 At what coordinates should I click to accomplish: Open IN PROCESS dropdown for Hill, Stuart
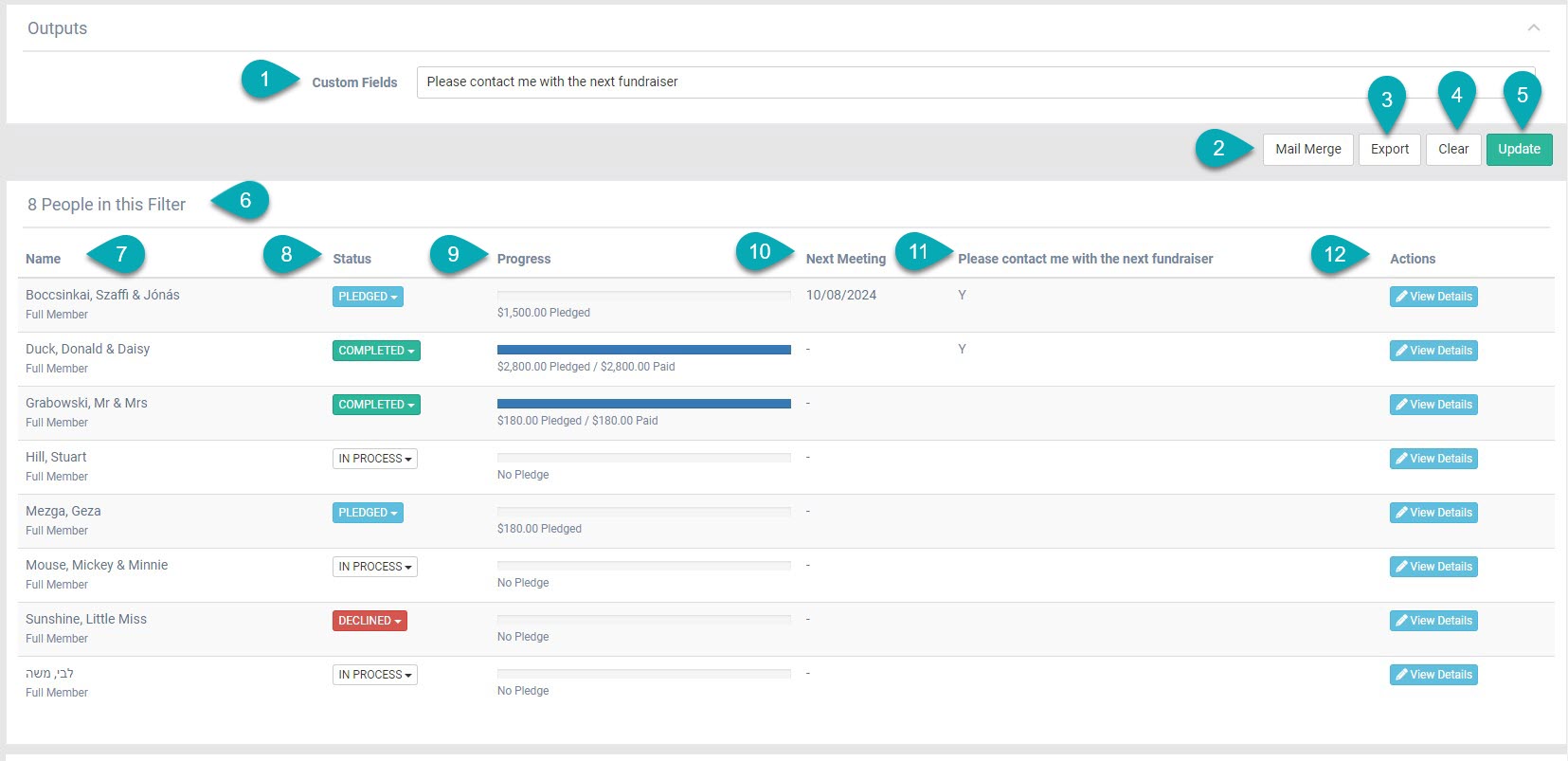(x=374, y=459)
